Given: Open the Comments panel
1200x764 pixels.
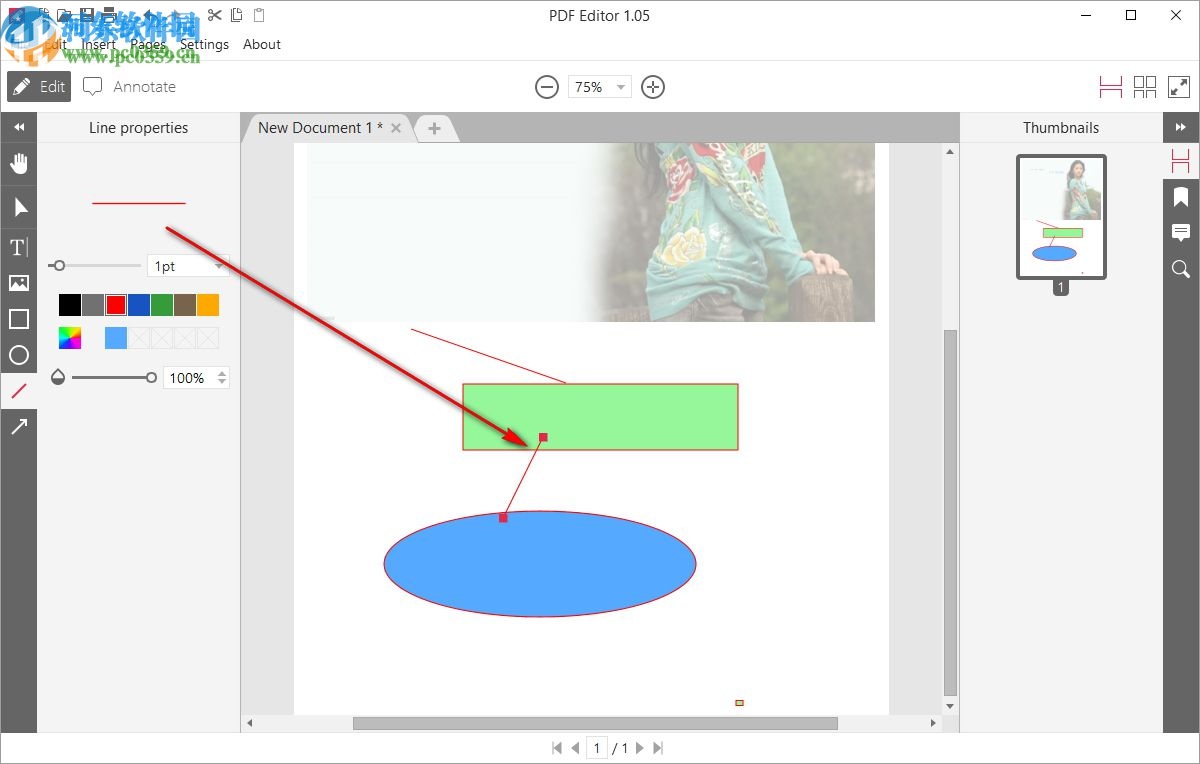Looking at the screenshot, I should tap(1180, 232).
